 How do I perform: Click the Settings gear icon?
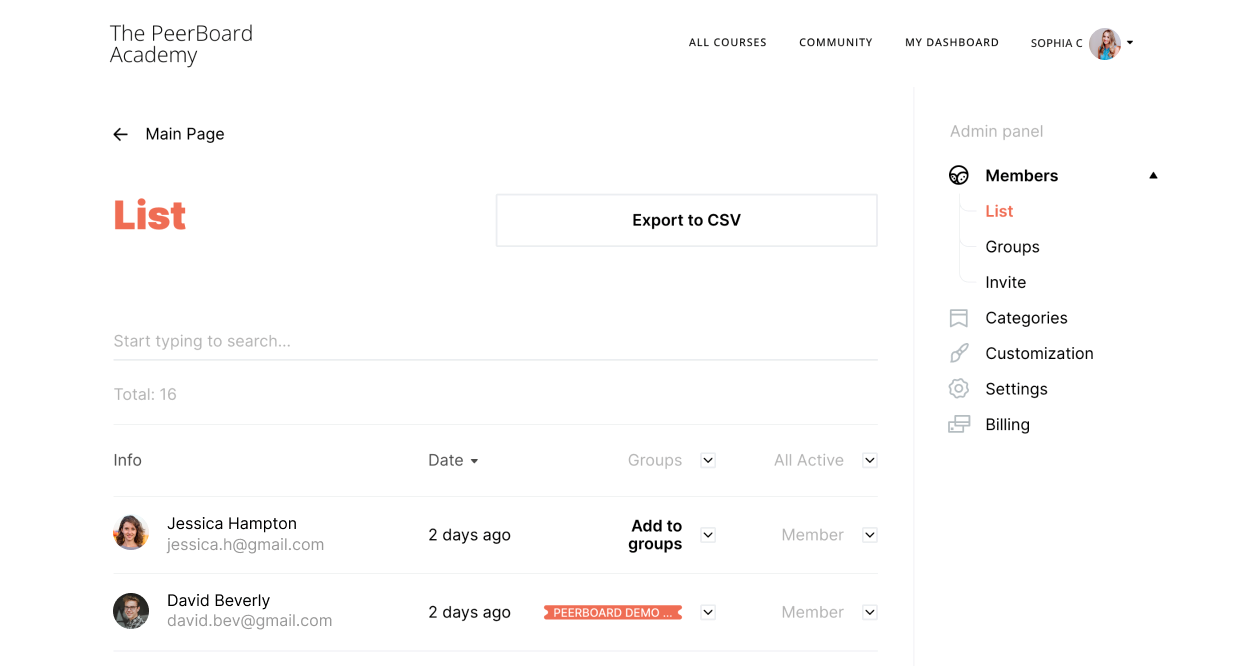(959, 389)
